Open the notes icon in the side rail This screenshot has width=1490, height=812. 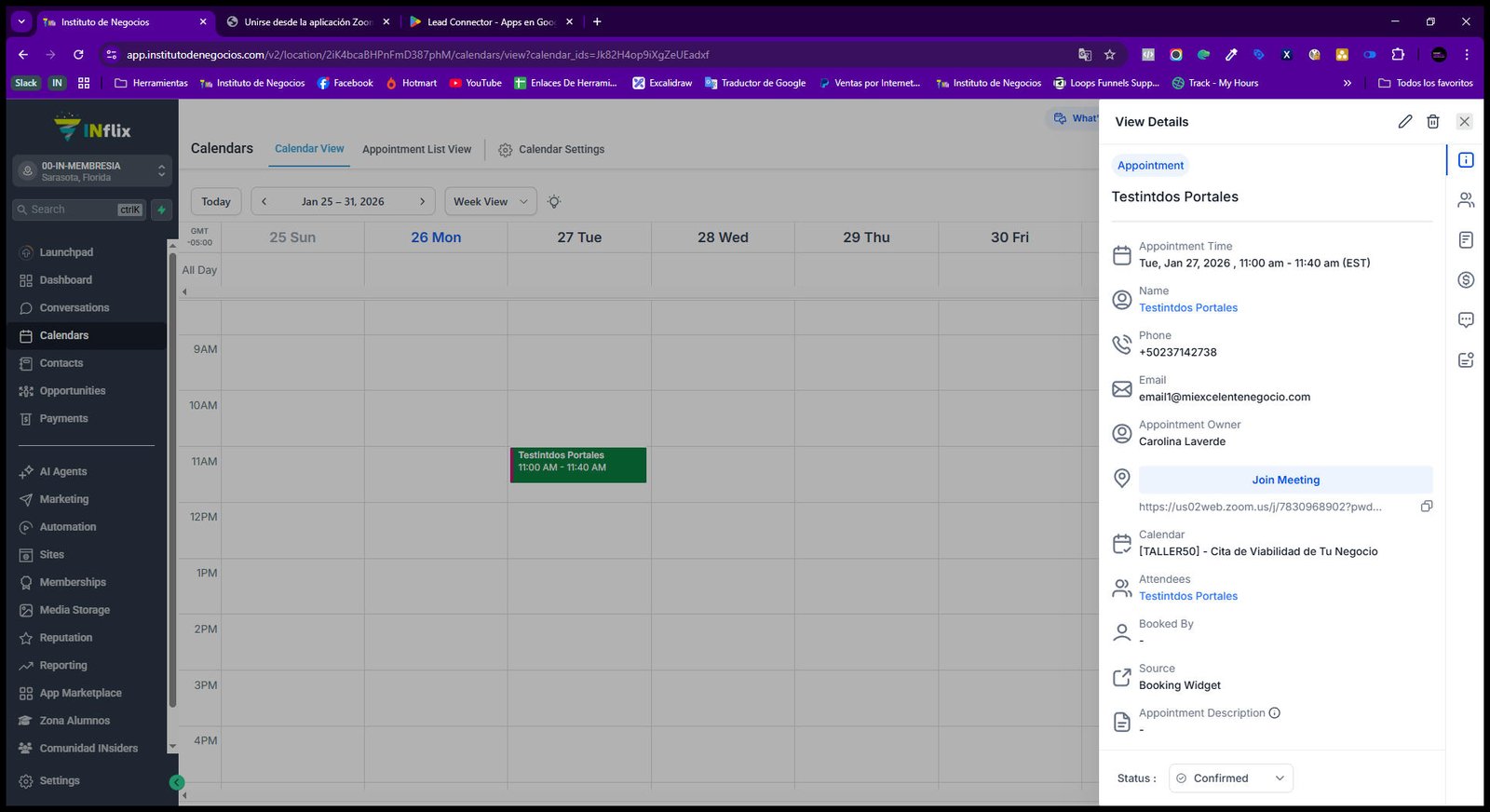click(1466, 240)
